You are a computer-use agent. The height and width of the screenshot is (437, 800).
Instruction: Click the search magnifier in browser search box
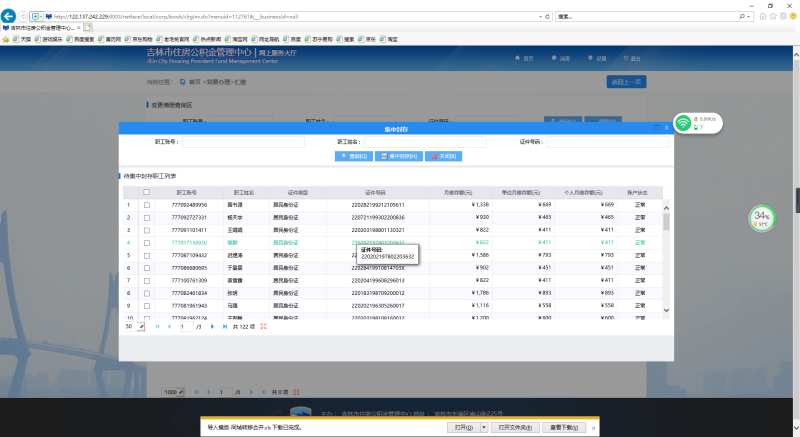741,16
